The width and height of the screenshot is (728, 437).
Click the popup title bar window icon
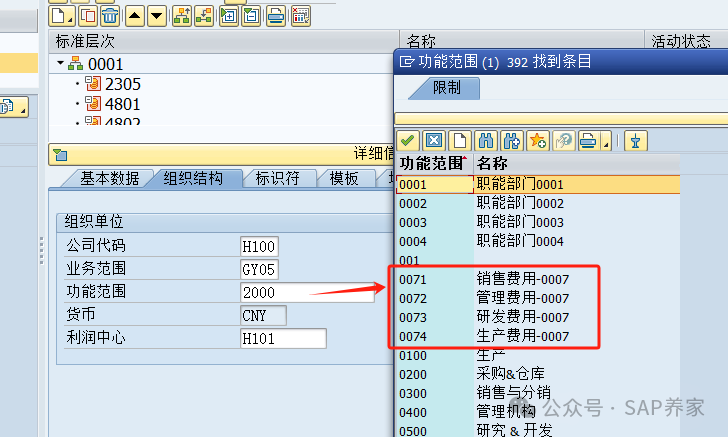[407, 61]
